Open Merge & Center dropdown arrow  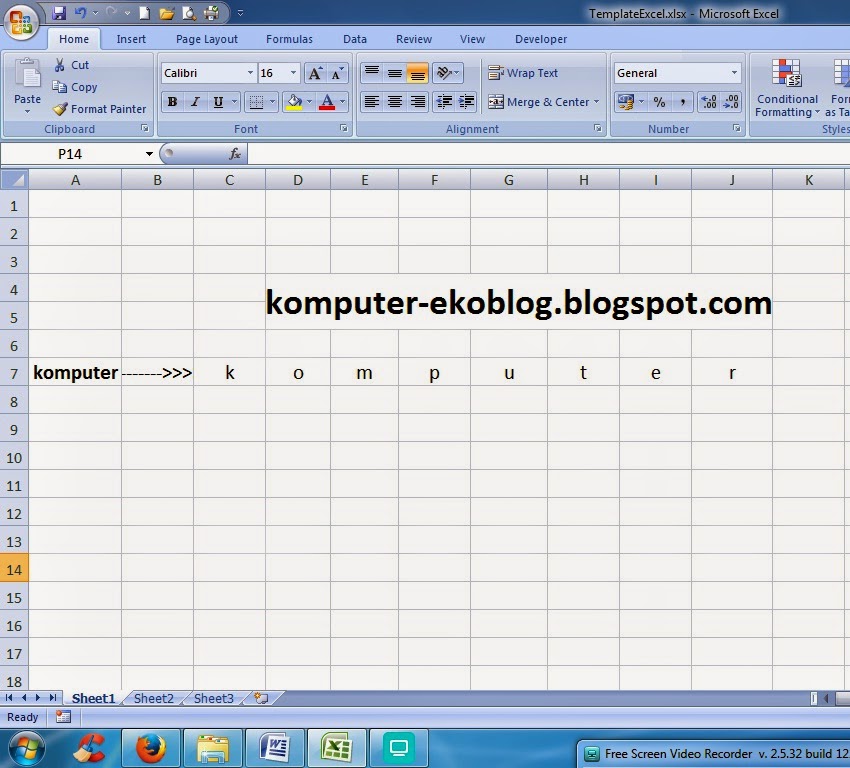(x=597, y=102)
